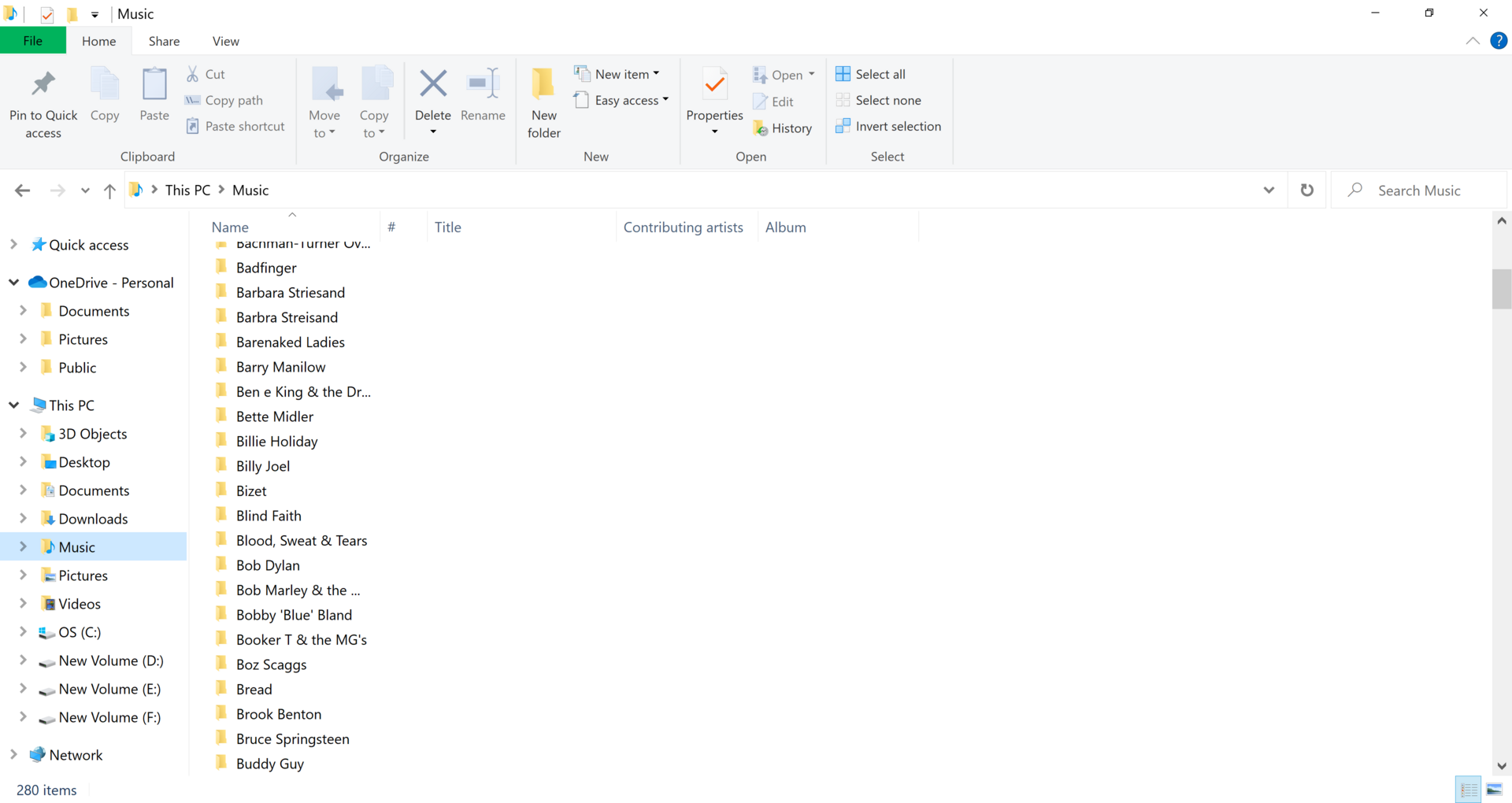Click the scrollbar down arrow
Image resolution: width=1512 pixels, height=803 pixels.
point(1502,765)
